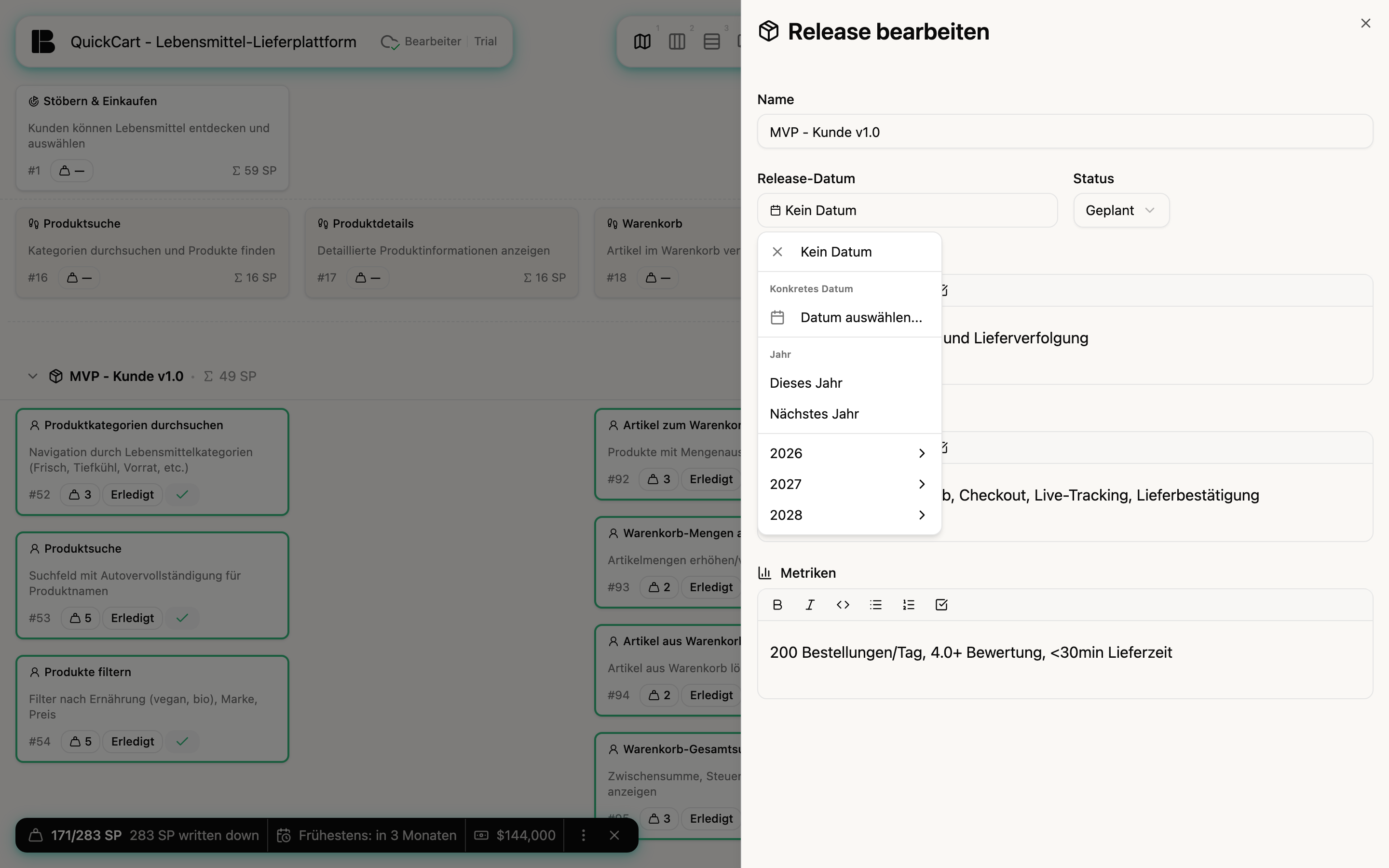Insert task checklist in Metriken editor
This screenshot has height=868, width=1389.
(941, 605)
